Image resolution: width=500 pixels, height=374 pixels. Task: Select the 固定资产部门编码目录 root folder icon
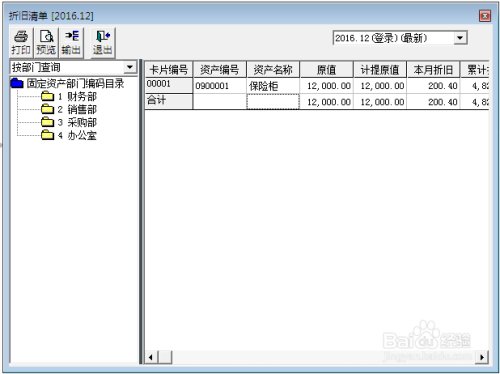[x=17, y=83]
